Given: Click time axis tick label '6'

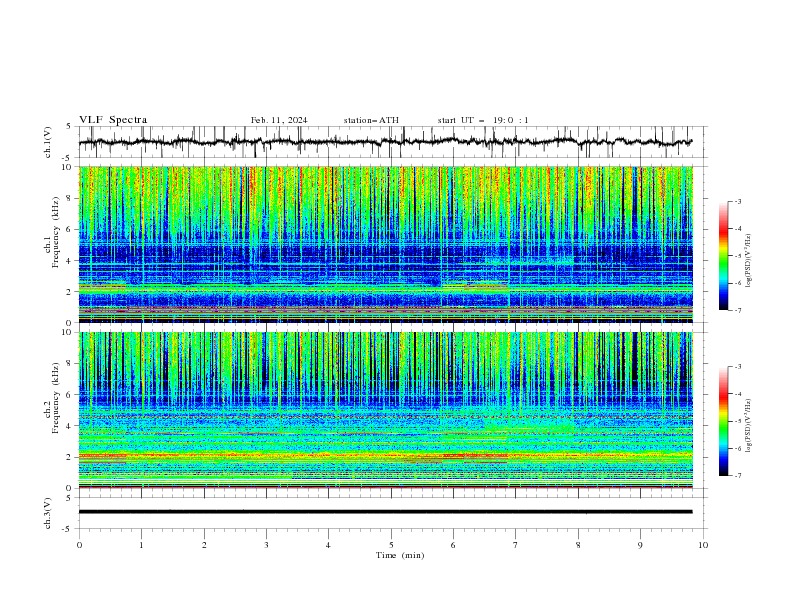Looking at the screenshot, I should click(454, 545).
